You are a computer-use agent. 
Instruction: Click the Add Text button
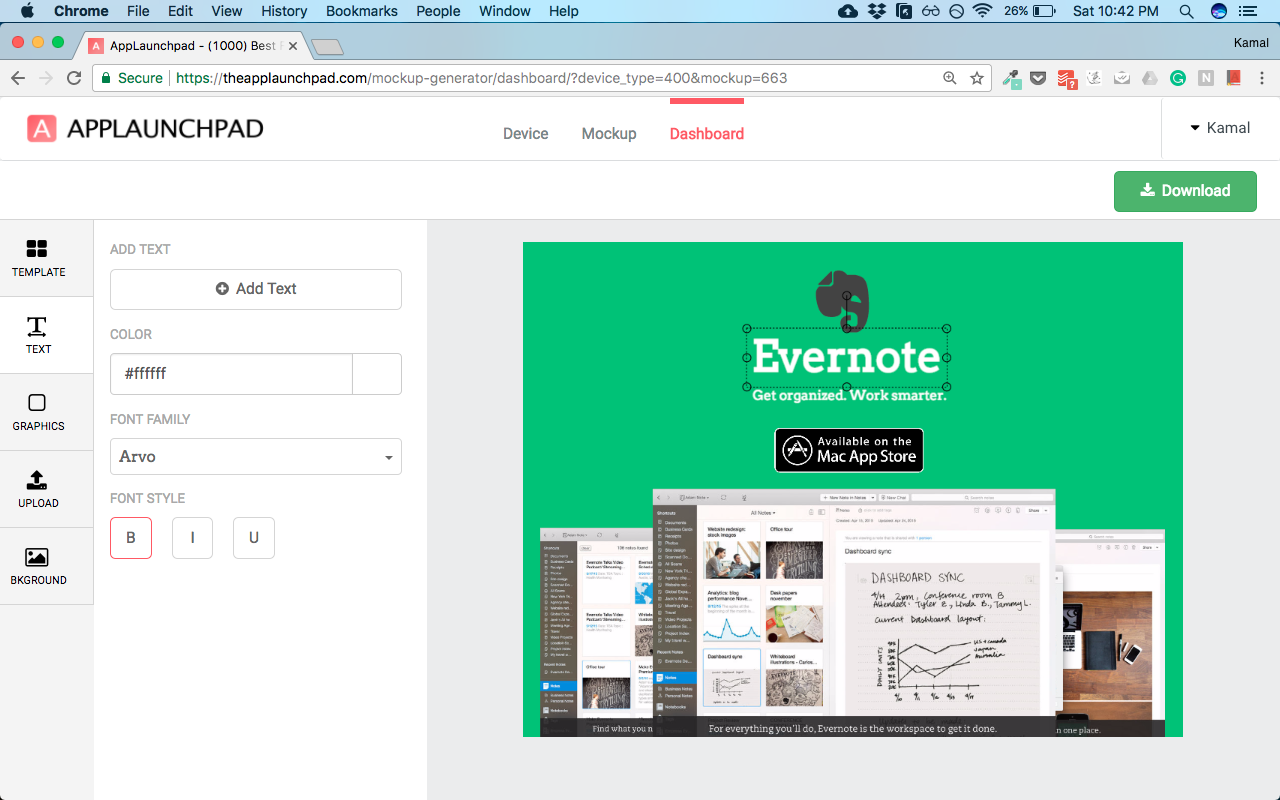[256, 289]
